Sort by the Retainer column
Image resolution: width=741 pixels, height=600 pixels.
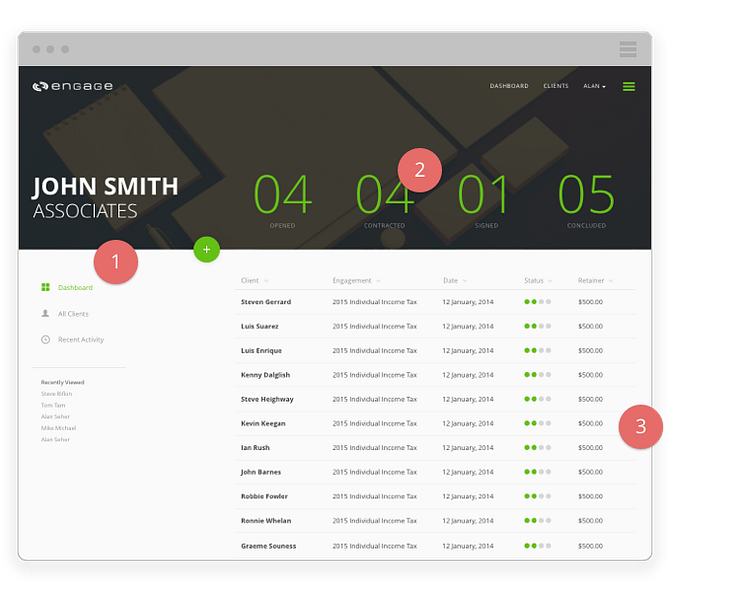[595, 281]
